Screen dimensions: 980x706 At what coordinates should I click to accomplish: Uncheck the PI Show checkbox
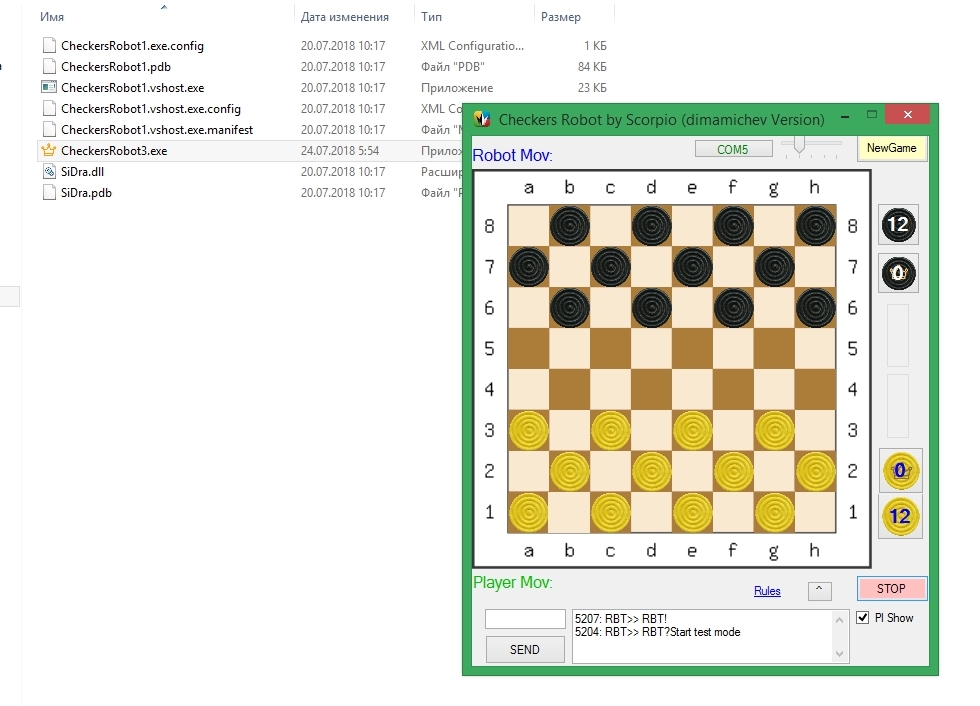(864, 618)
